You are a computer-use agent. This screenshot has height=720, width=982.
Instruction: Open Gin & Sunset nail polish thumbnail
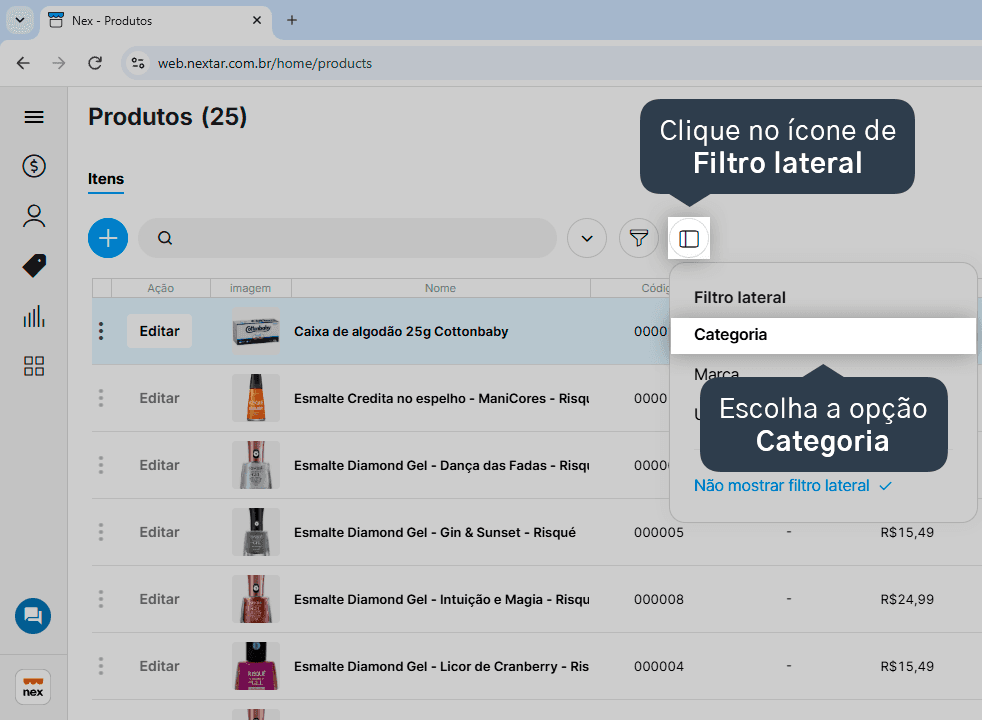click(x=256, y=532)
